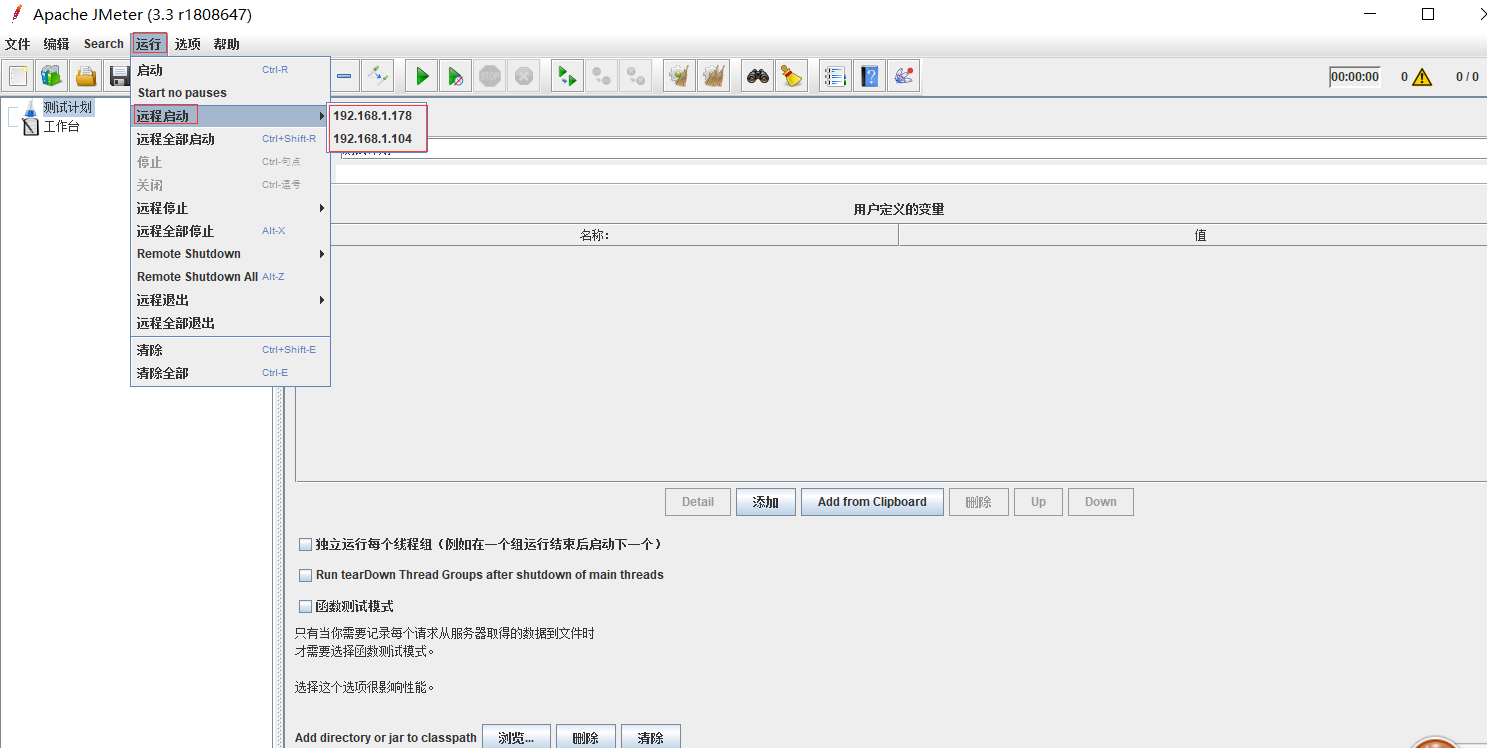This screenshot has height=748, width=1487.
Task: Click the Clear single-broom toolbar icon
Action: point(679,76)
